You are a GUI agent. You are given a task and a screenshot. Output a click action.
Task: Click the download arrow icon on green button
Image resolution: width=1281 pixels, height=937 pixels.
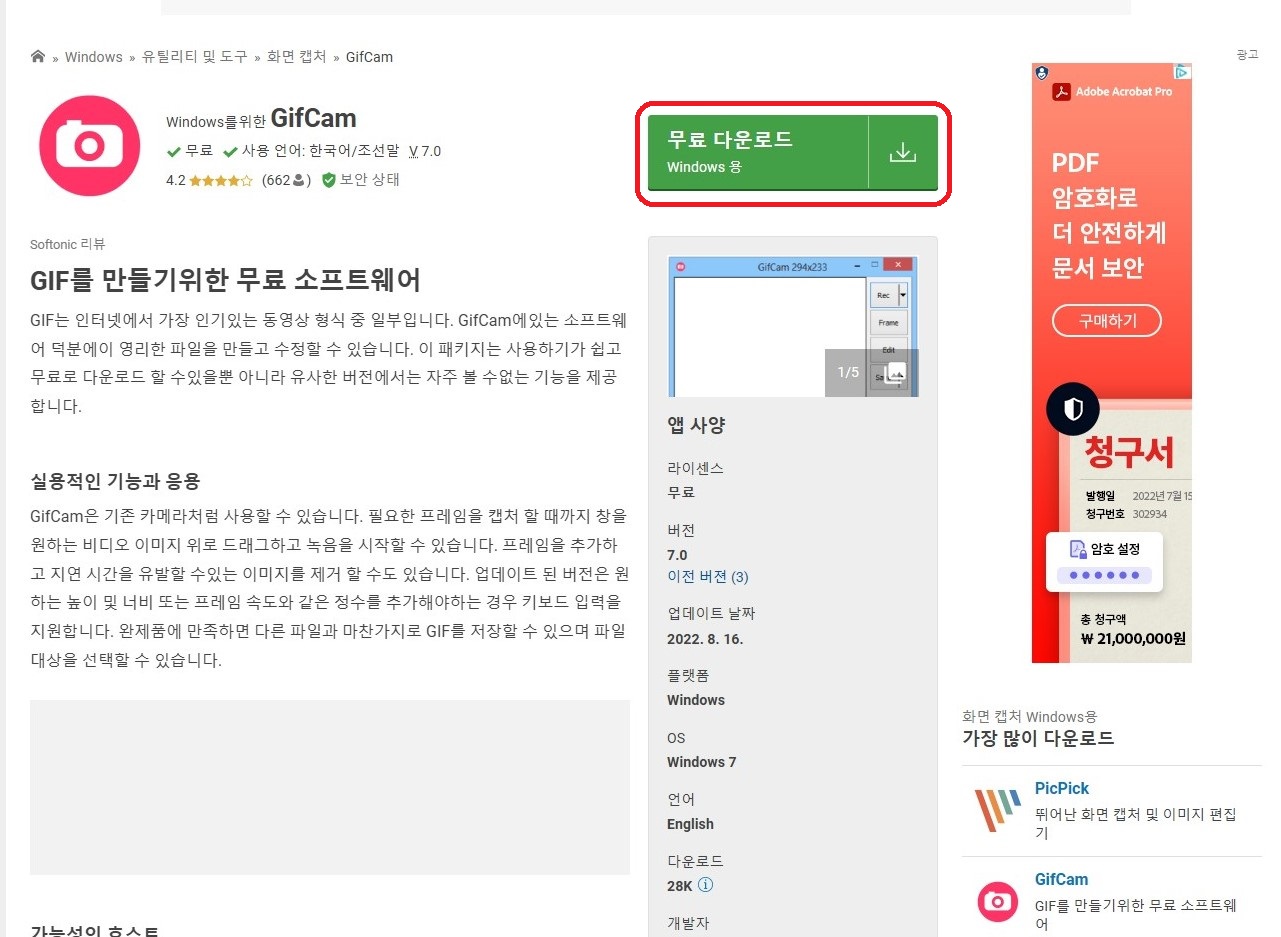click(x=903, y=152)
